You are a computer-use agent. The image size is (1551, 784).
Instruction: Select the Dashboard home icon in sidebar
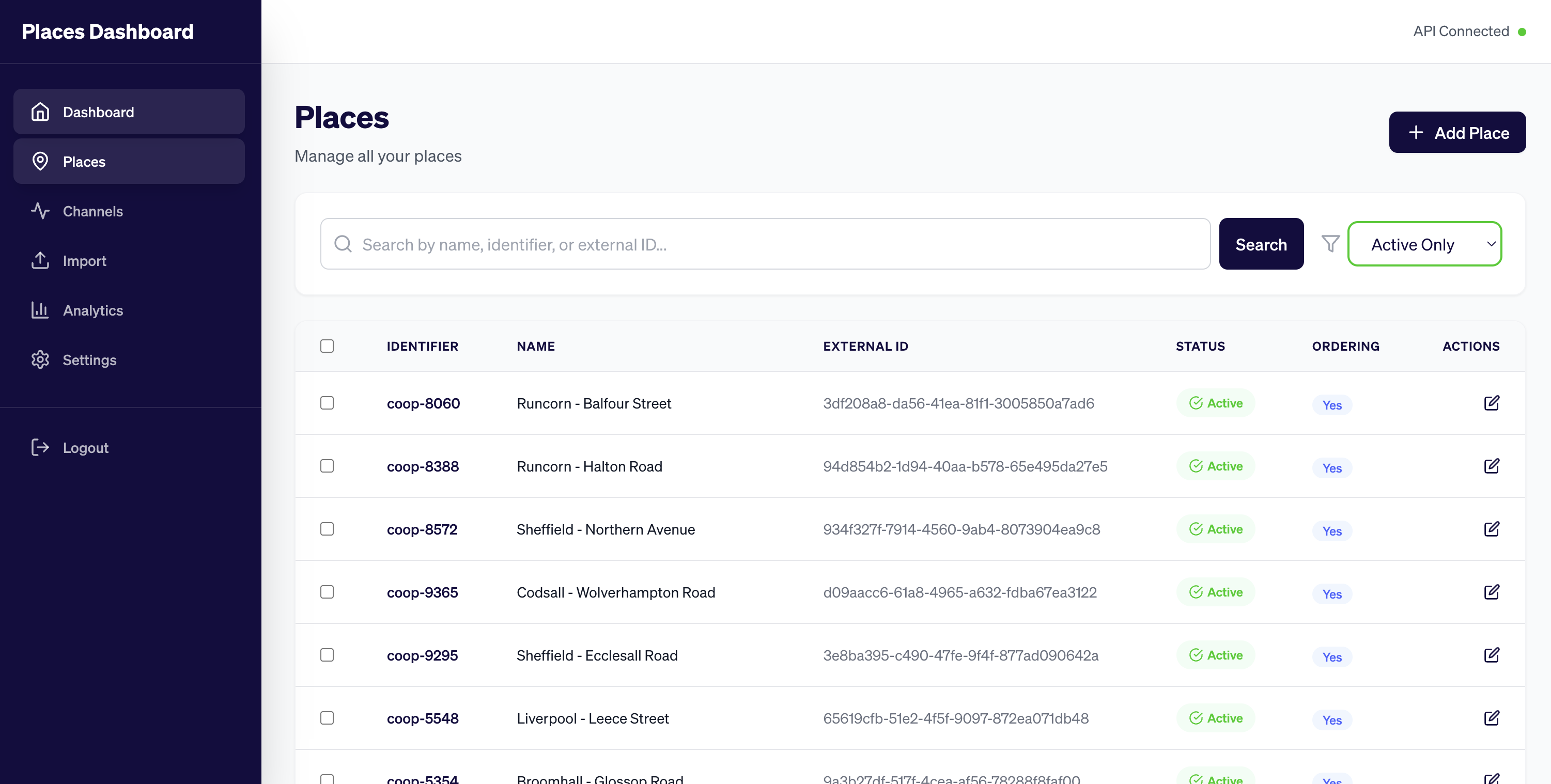[x=40, y=112]
